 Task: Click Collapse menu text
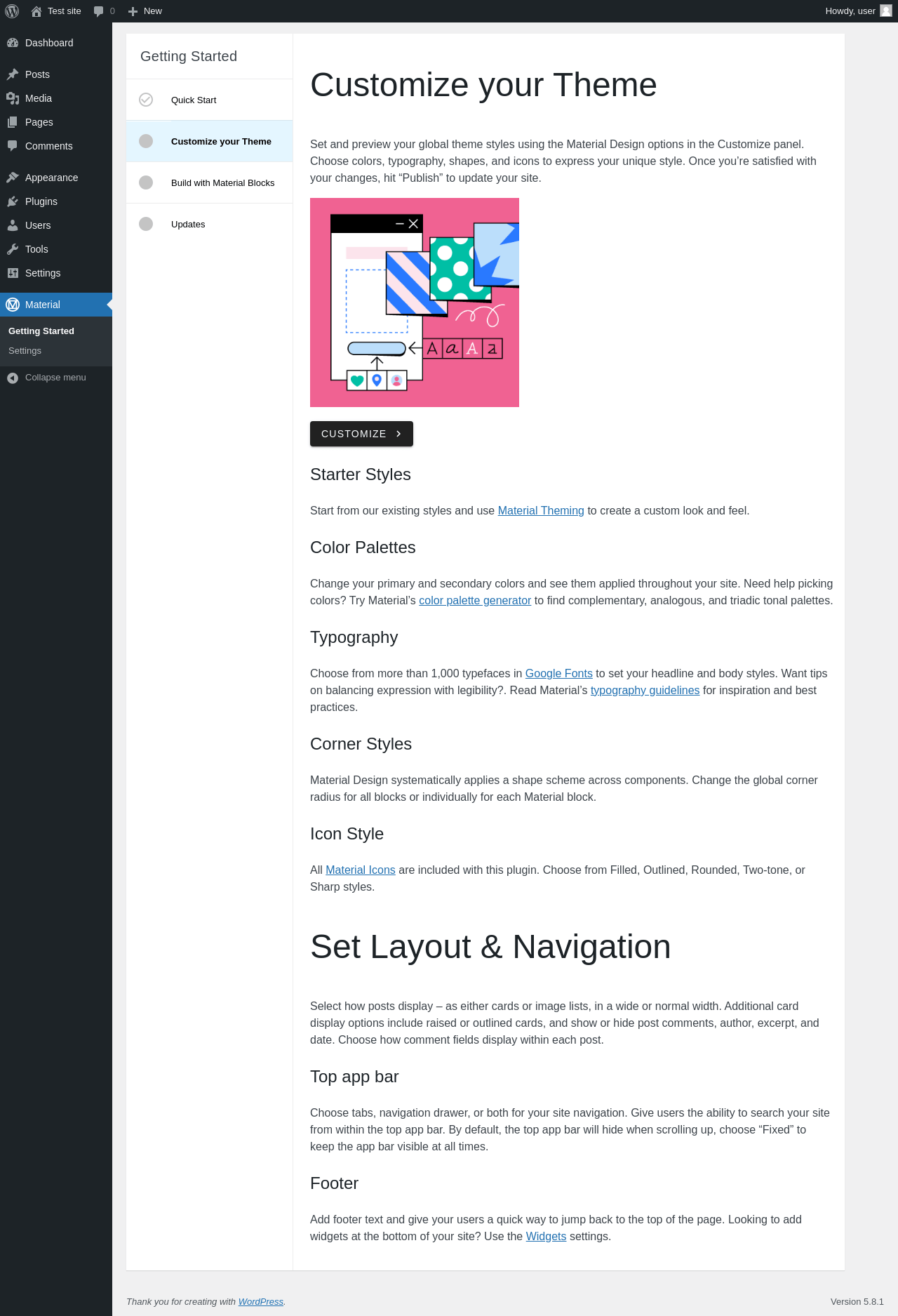[55, 378]
